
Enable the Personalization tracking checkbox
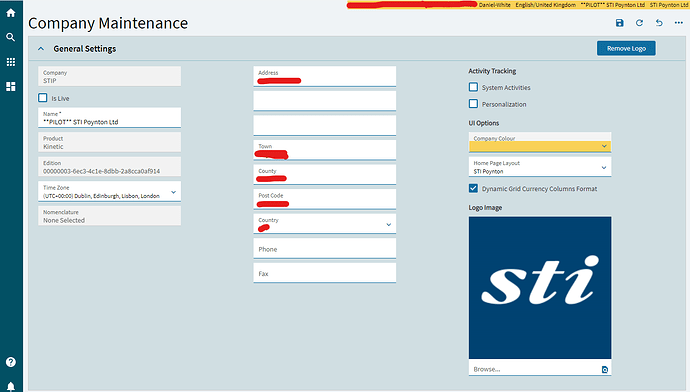click(473, 104)
